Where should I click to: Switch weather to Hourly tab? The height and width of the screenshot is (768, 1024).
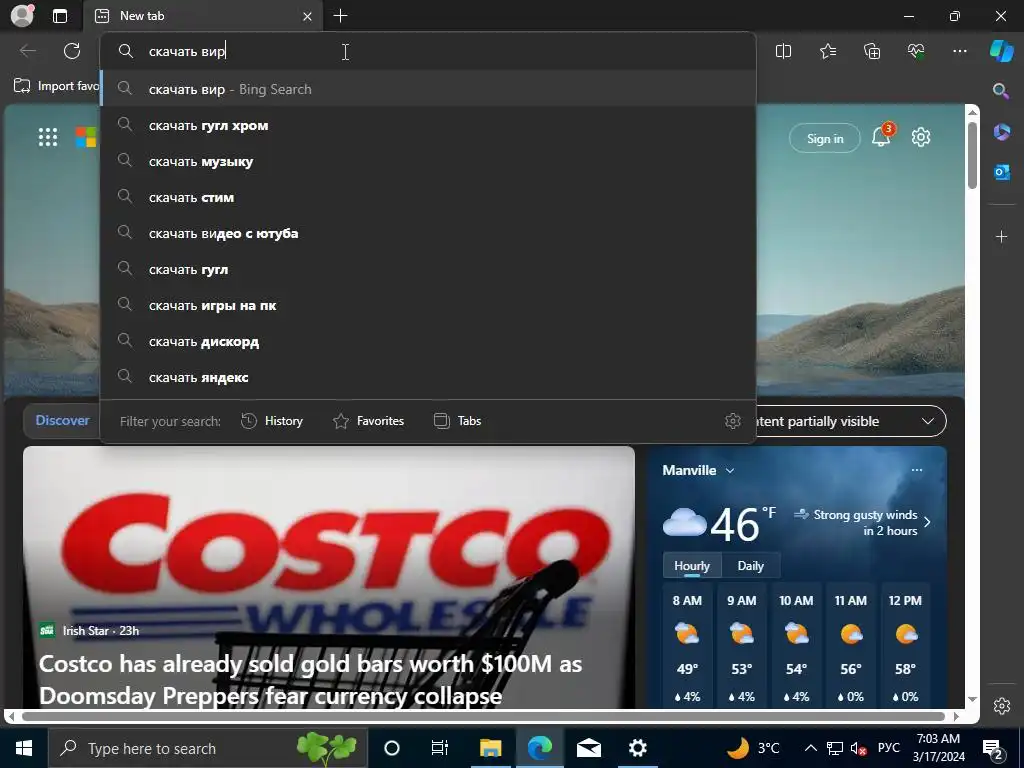coord(692,566)
